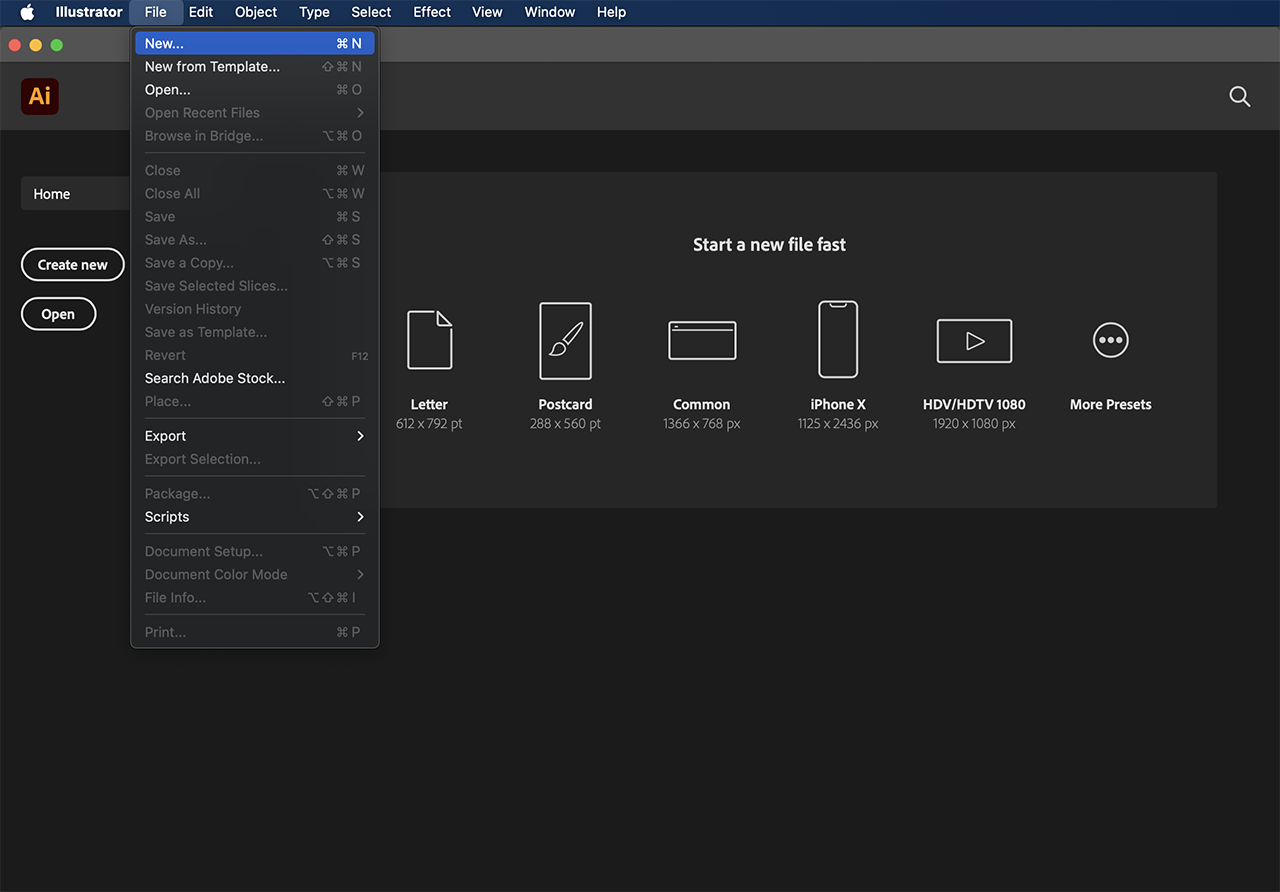The height and width of the screenshot is (892, 1280).
Task: Click the Create new button
Action: [73, 265]
